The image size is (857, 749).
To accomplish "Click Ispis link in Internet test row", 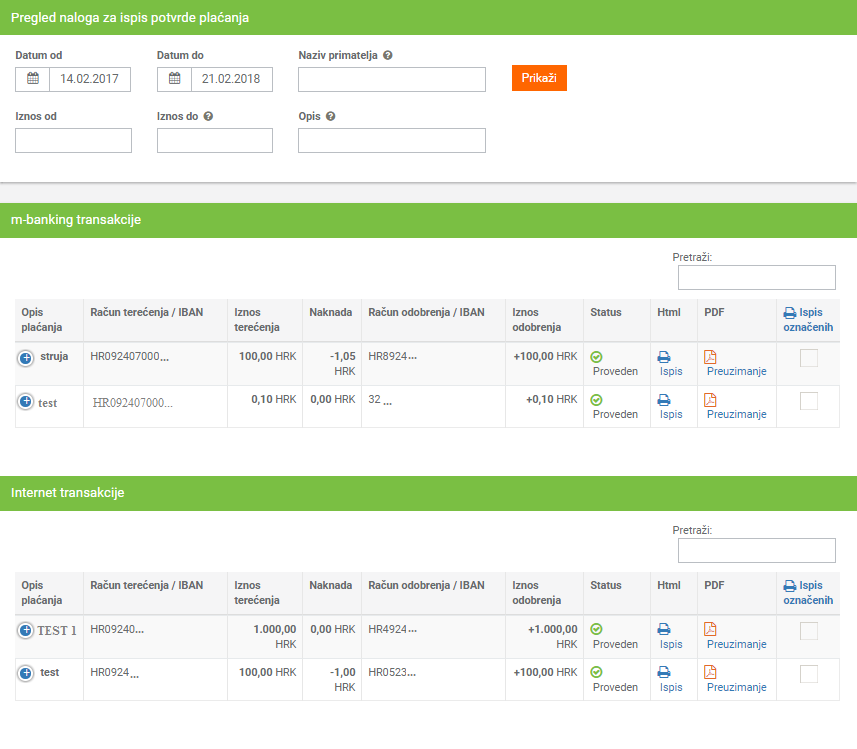I will pyautogui.click(x=671, y=687).
